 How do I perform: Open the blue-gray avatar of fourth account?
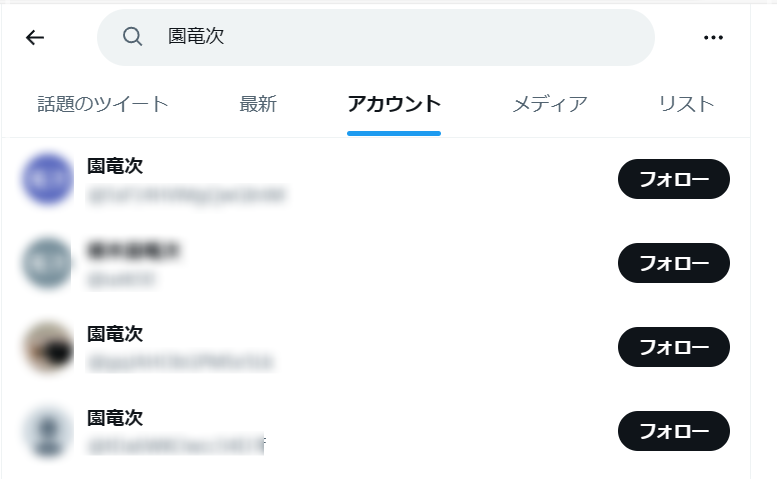48,431
